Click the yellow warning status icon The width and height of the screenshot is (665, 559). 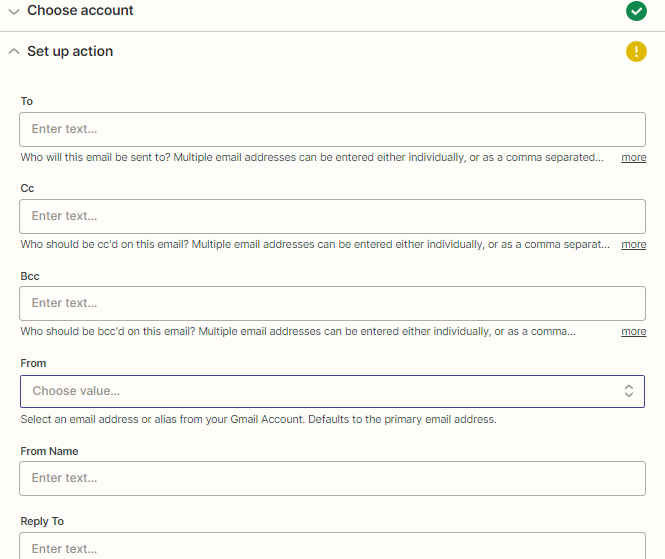coord(636,52)
